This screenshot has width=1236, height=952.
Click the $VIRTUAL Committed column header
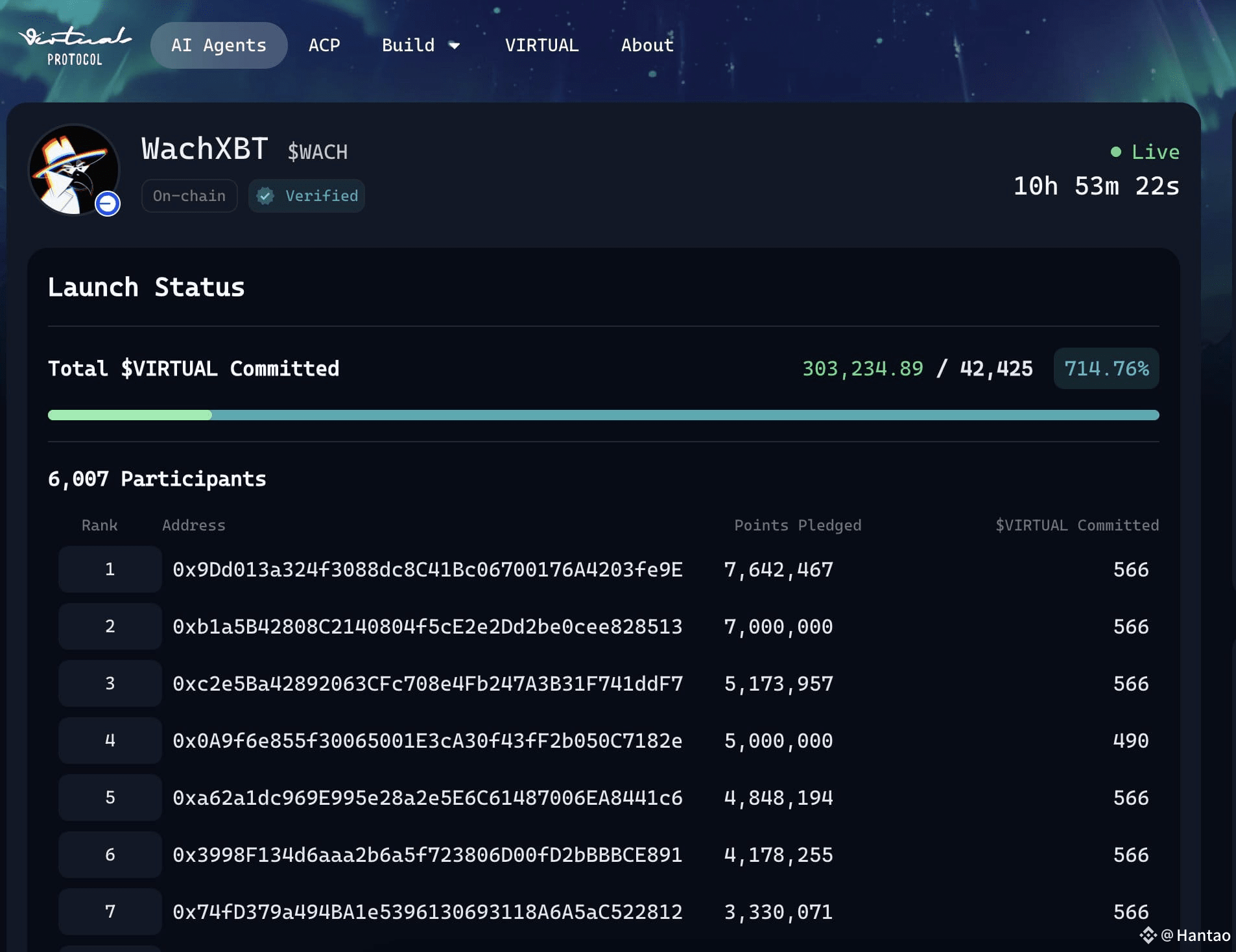[x=1077, y=525]
